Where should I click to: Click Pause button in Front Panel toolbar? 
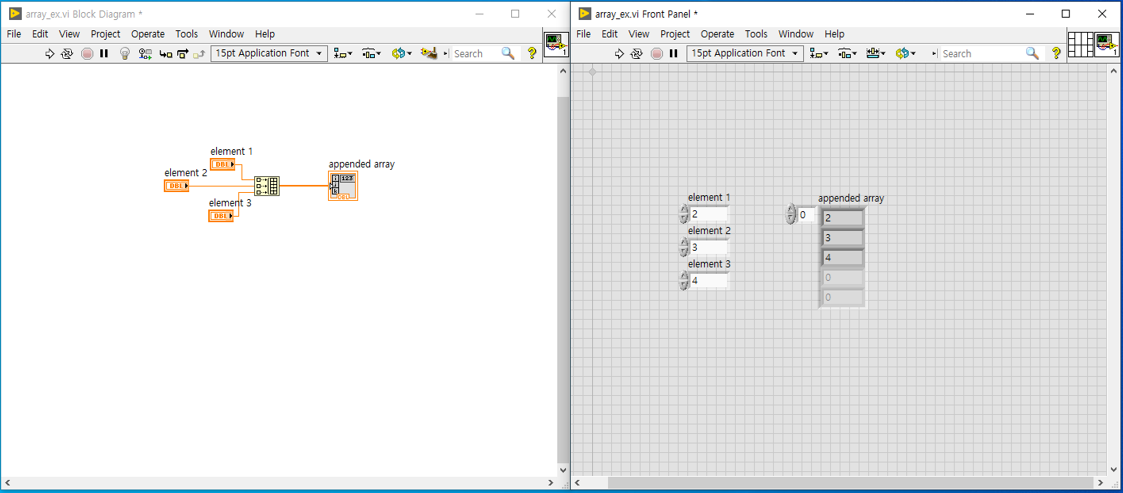(673, 53)
